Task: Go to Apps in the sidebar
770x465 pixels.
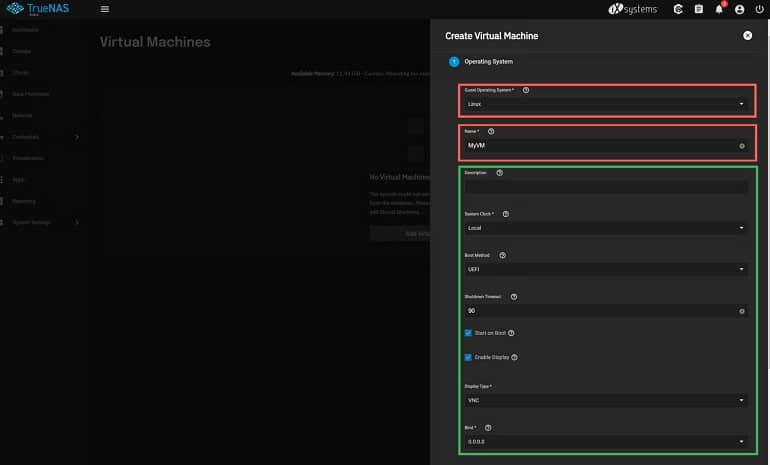Action: 19,180
